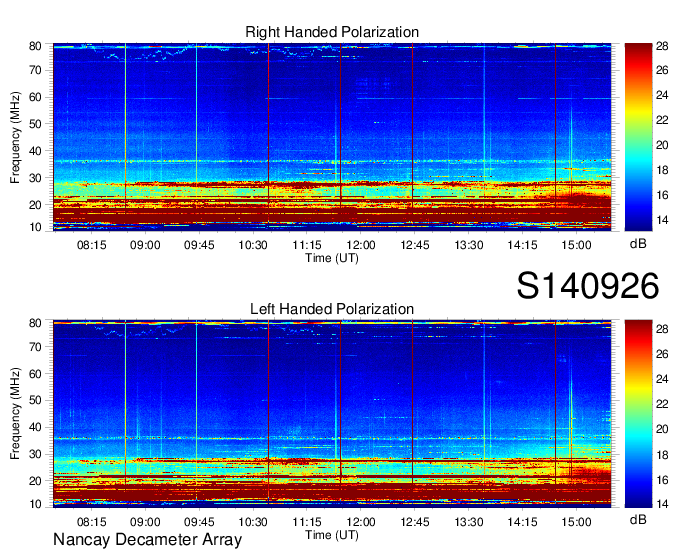Click the 10 MHz tick of Left Handed plot
The height and width of the screenshot is (552, 680).
click(35, 504)
